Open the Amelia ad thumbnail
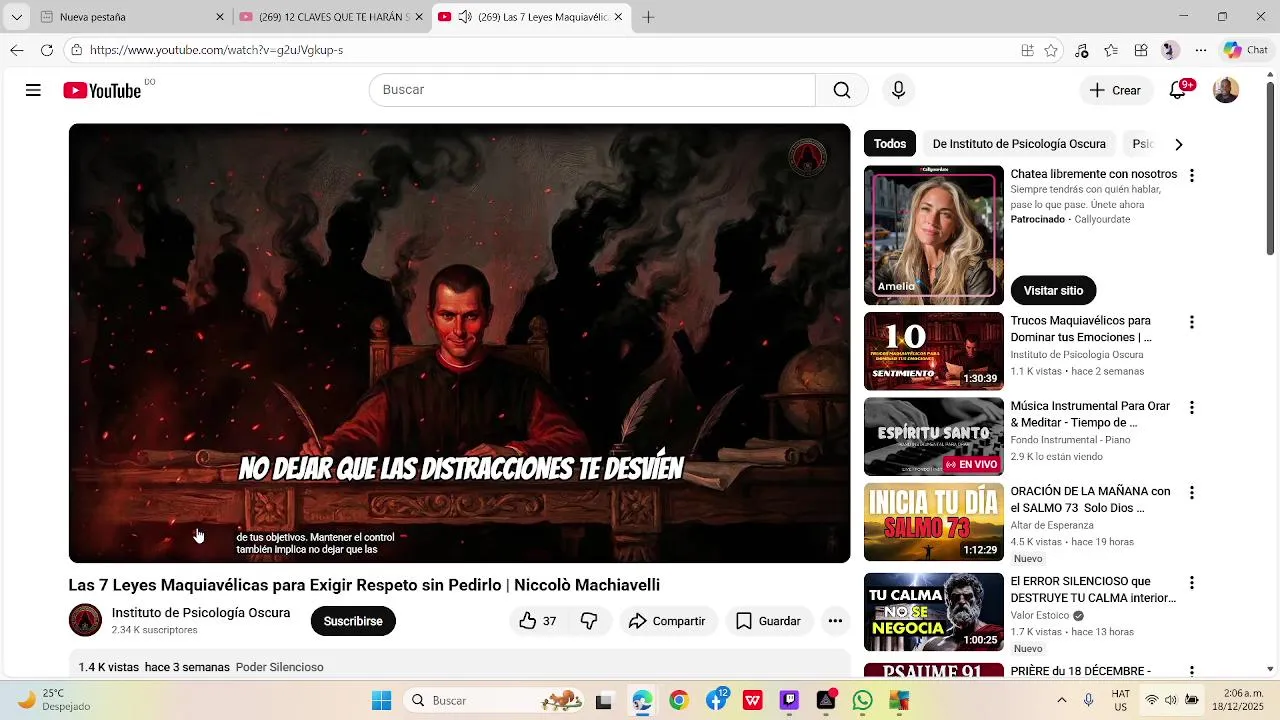Image resolution: width=1280 pixels, height=720 pixels. (933, 235)
